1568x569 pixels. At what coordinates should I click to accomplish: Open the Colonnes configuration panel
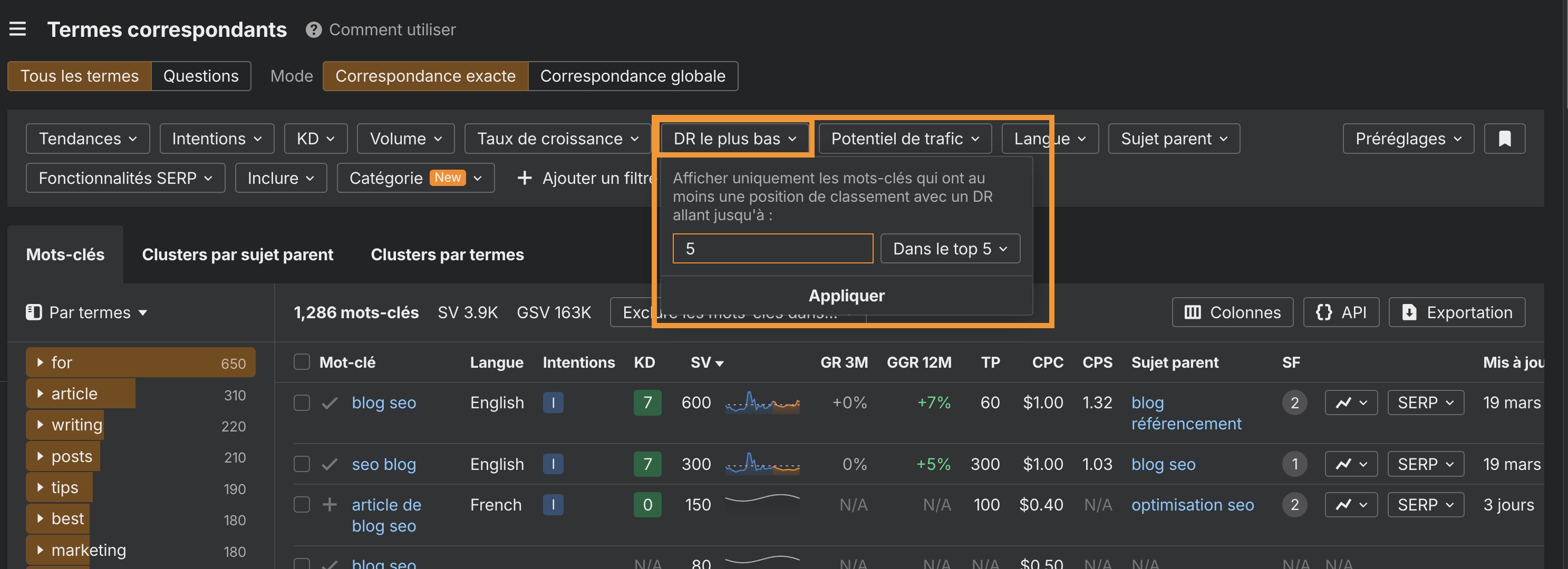[x=1232, y=311]
